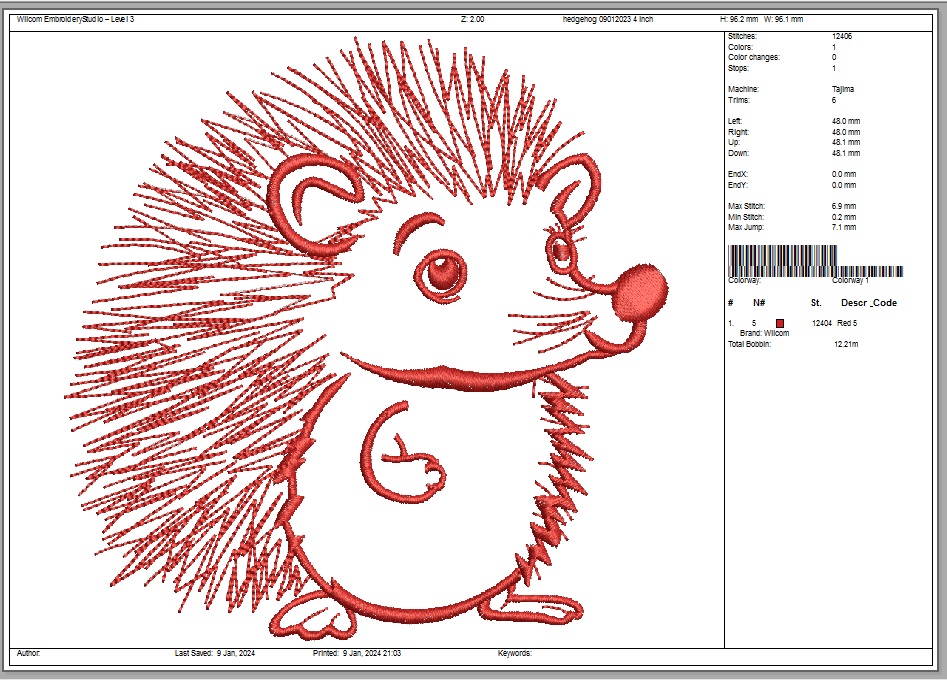Image resolution: width=947 pixels, height=681 pixels.
Task: Click the Printed timestamp in footer
Action: 357,653
